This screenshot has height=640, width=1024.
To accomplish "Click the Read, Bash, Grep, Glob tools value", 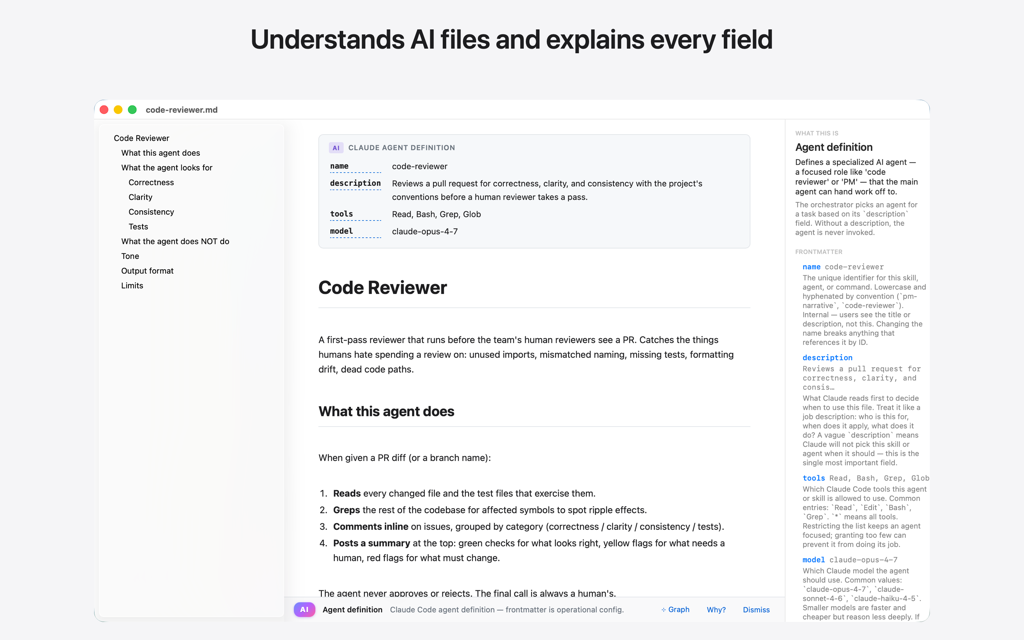I will [x=436, y=214].
